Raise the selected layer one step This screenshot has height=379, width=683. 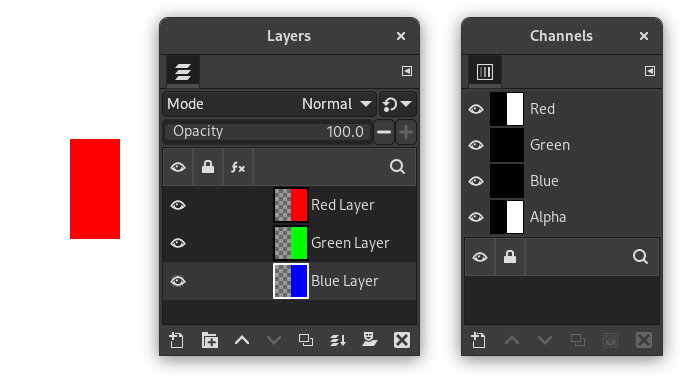[242, 340]
